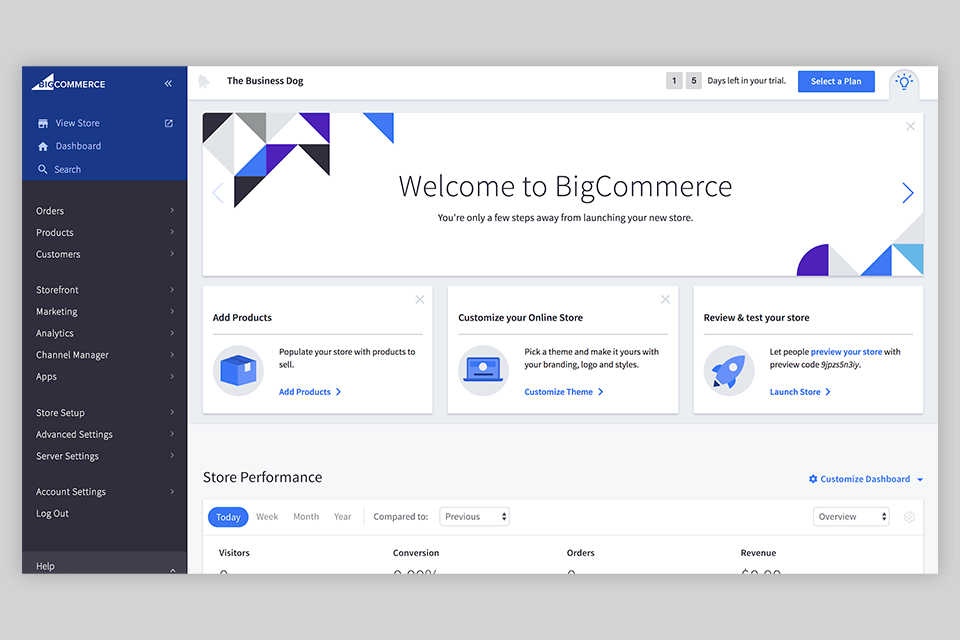
Task: Open the preview your store link
Action: tap(846, 352)
